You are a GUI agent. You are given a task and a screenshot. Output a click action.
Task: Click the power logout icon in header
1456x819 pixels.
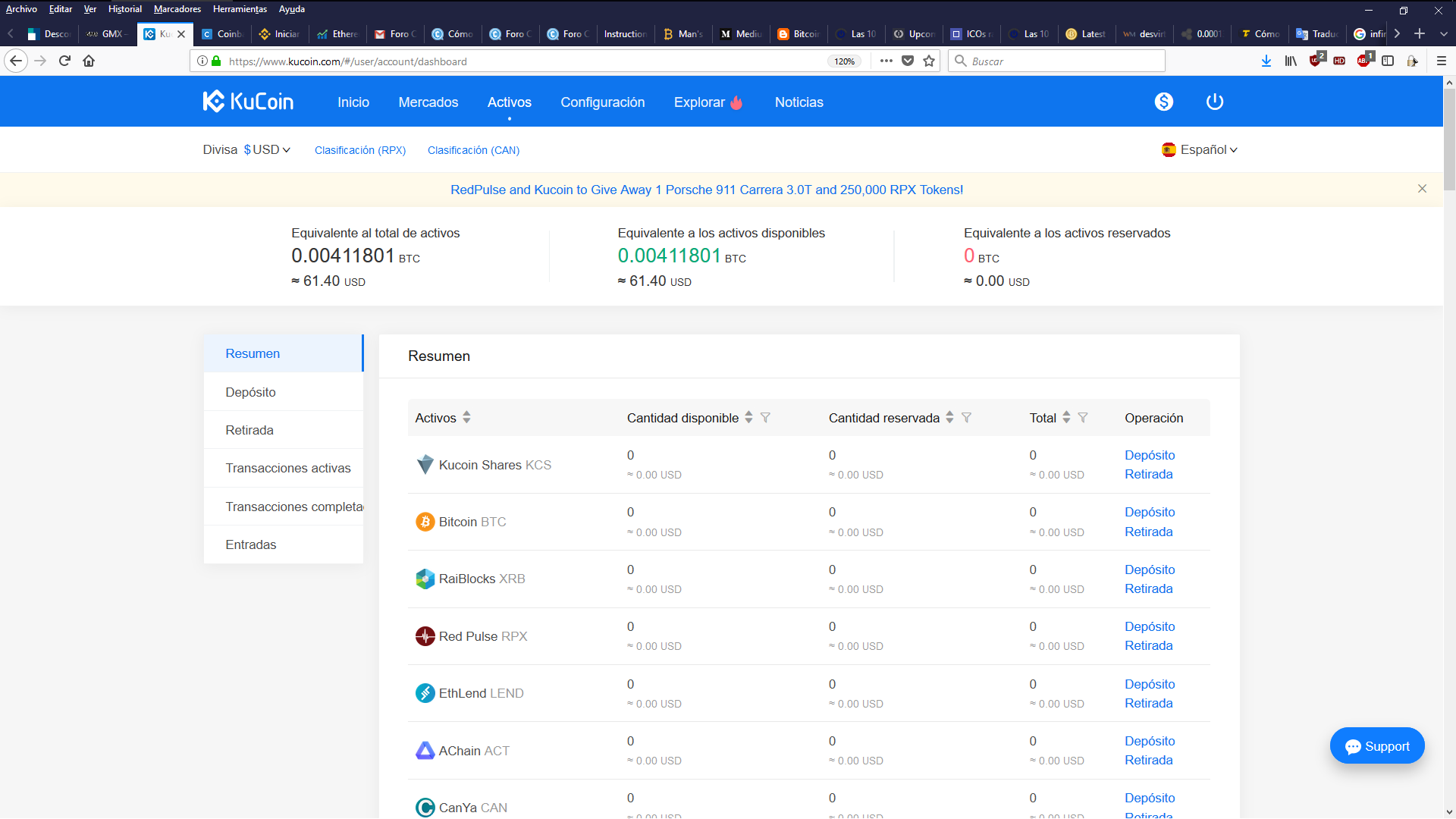(x=1214, y=102)
